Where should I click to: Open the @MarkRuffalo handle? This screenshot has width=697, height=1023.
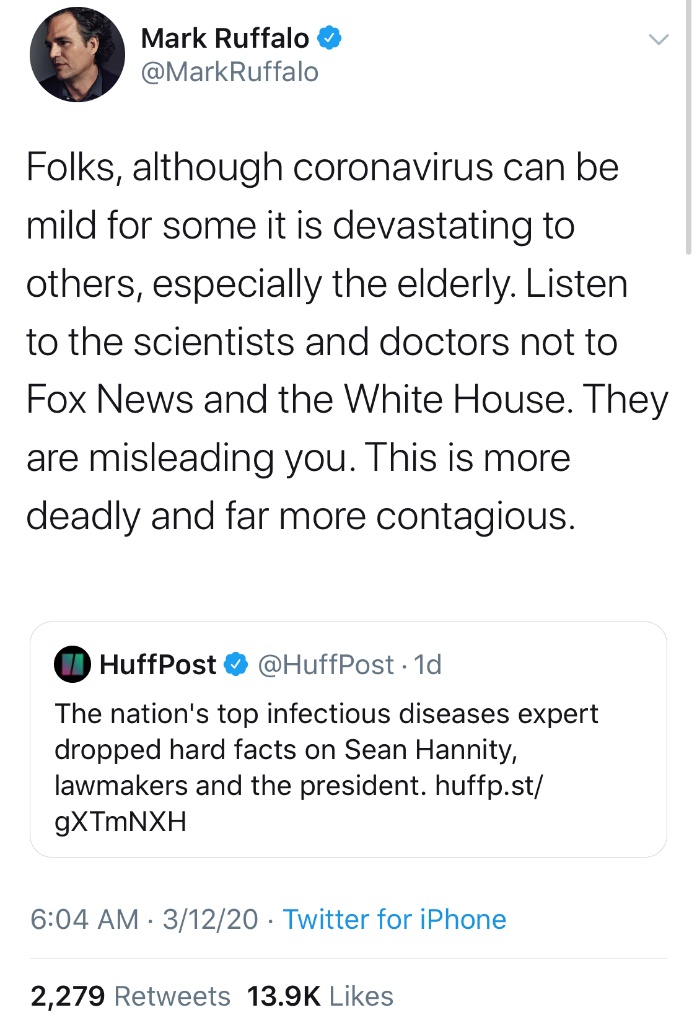click(230, 73)
